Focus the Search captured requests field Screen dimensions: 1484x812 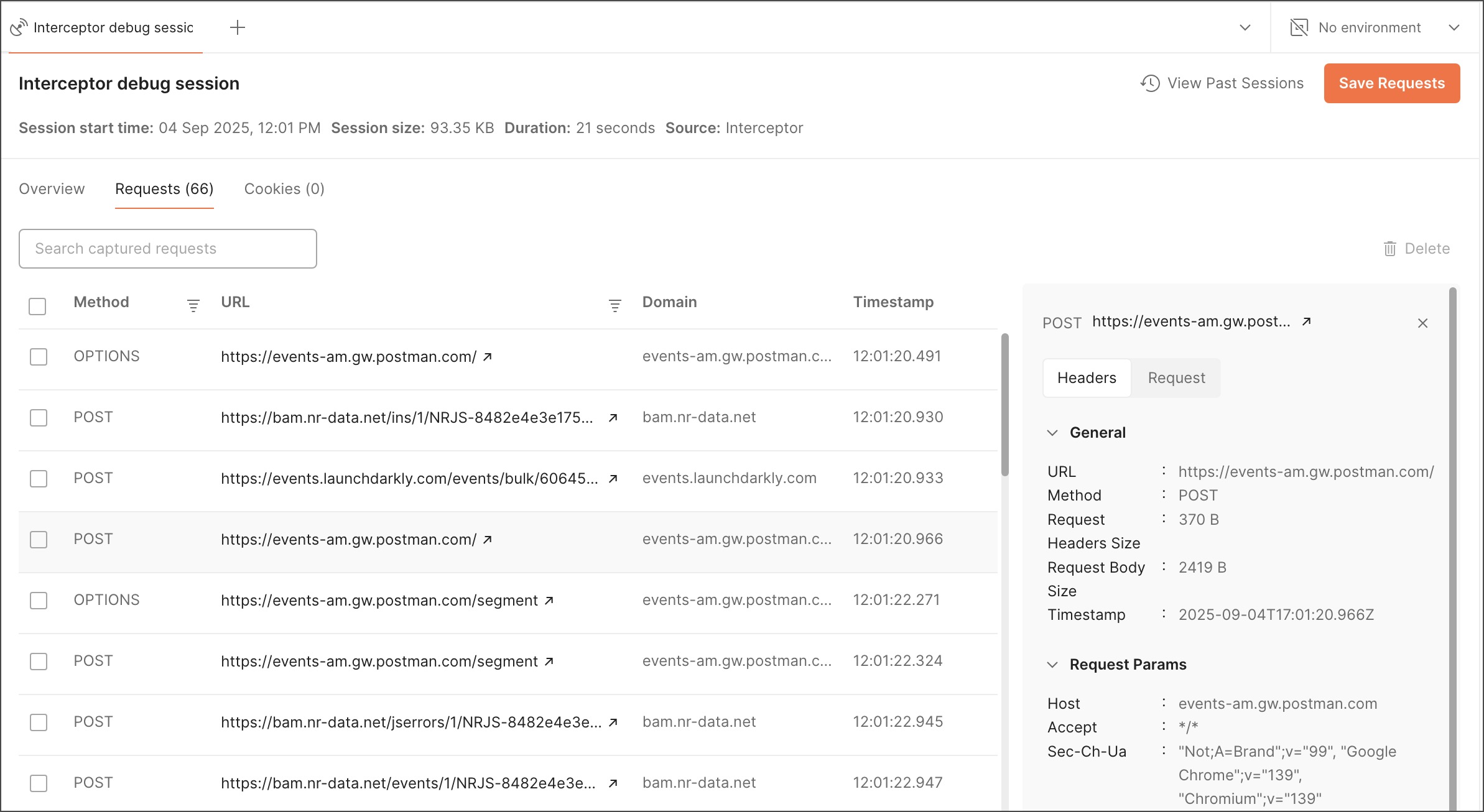(168, 249)
